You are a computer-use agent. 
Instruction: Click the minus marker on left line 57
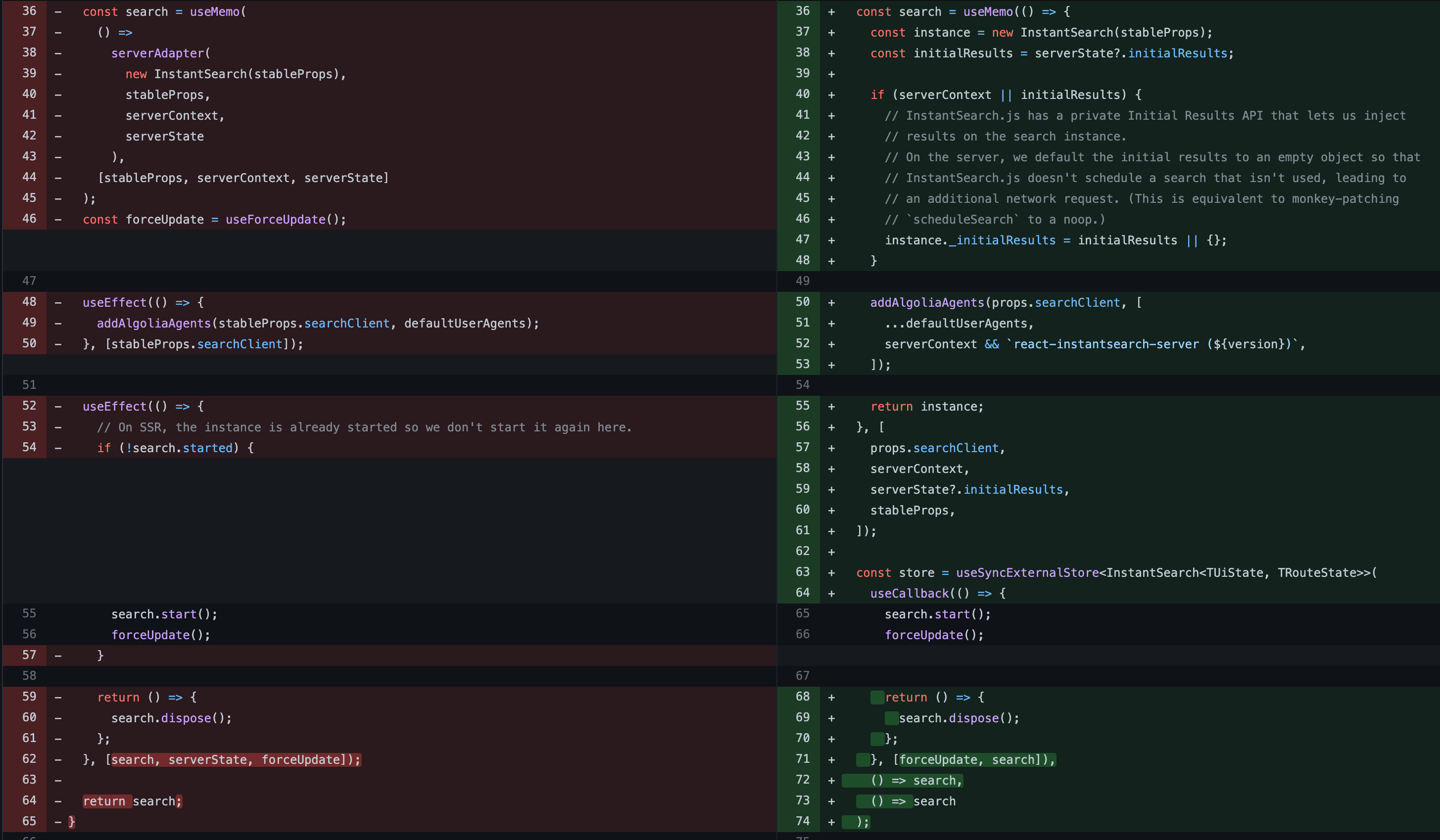[58, 655]
